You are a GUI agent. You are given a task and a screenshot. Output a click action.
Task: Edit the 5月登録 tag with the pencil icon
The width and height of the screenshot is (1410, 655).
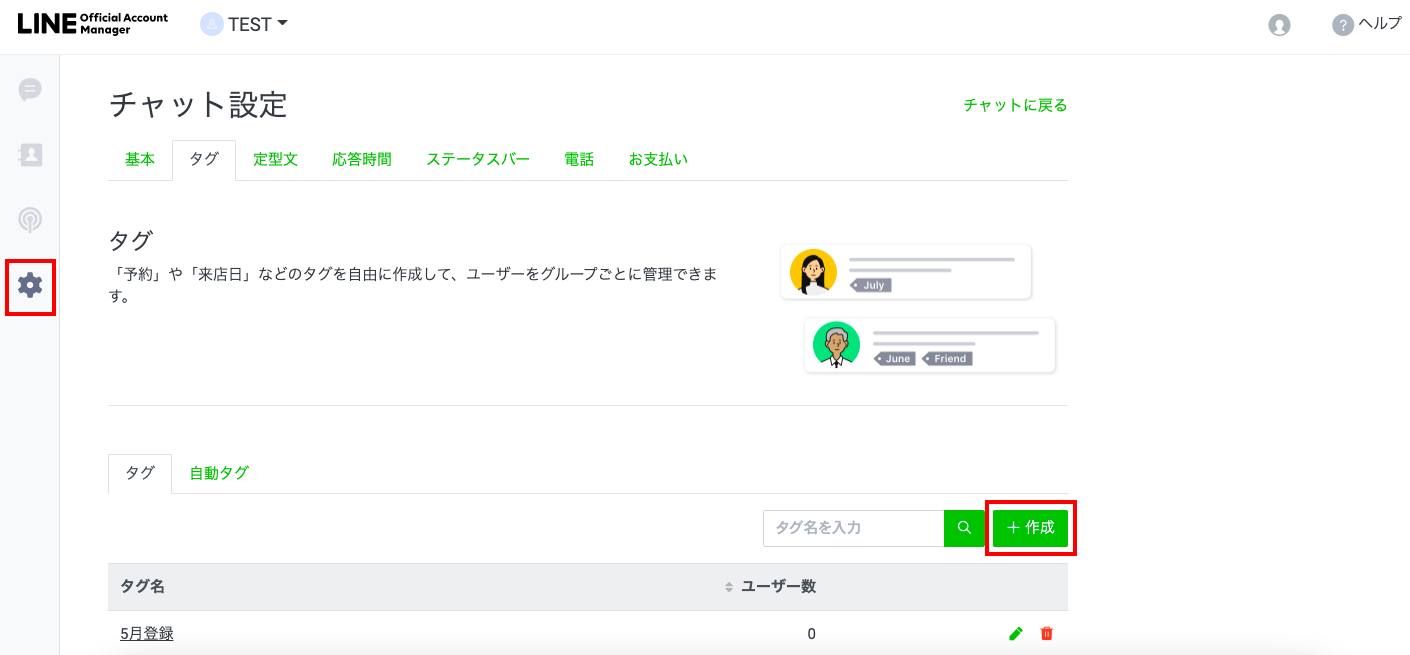(x=1015, y=633)
